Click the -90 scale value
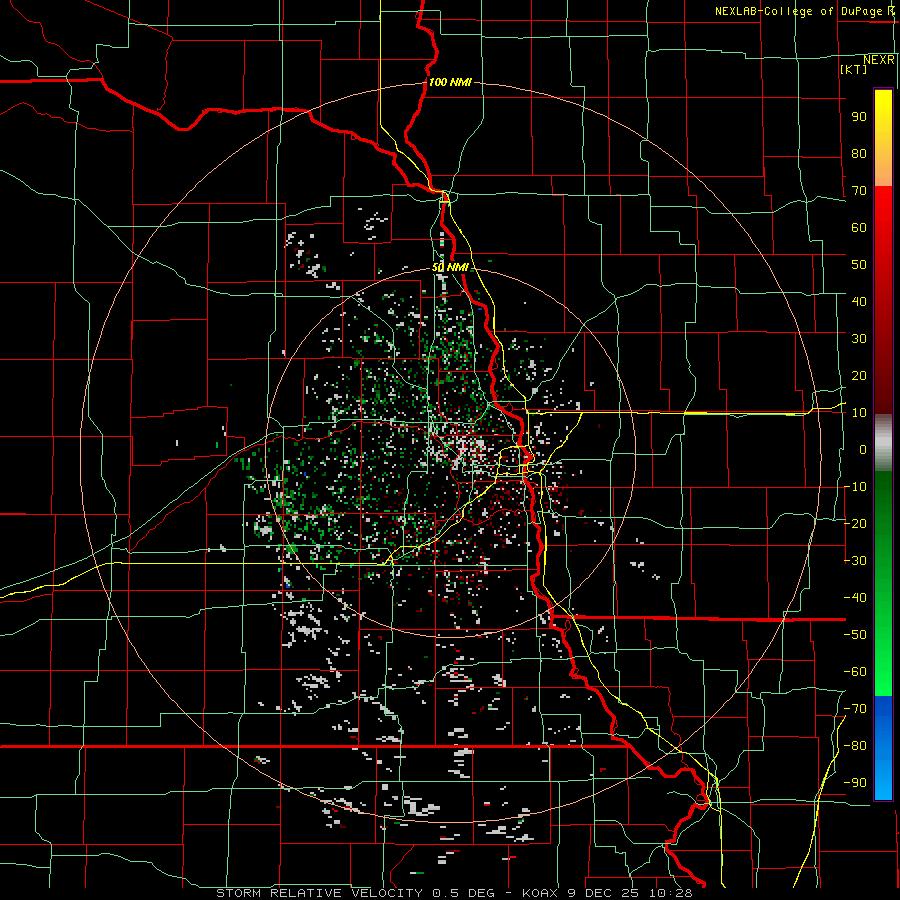This screenshot has width=900, height=900. pos(855,783)
